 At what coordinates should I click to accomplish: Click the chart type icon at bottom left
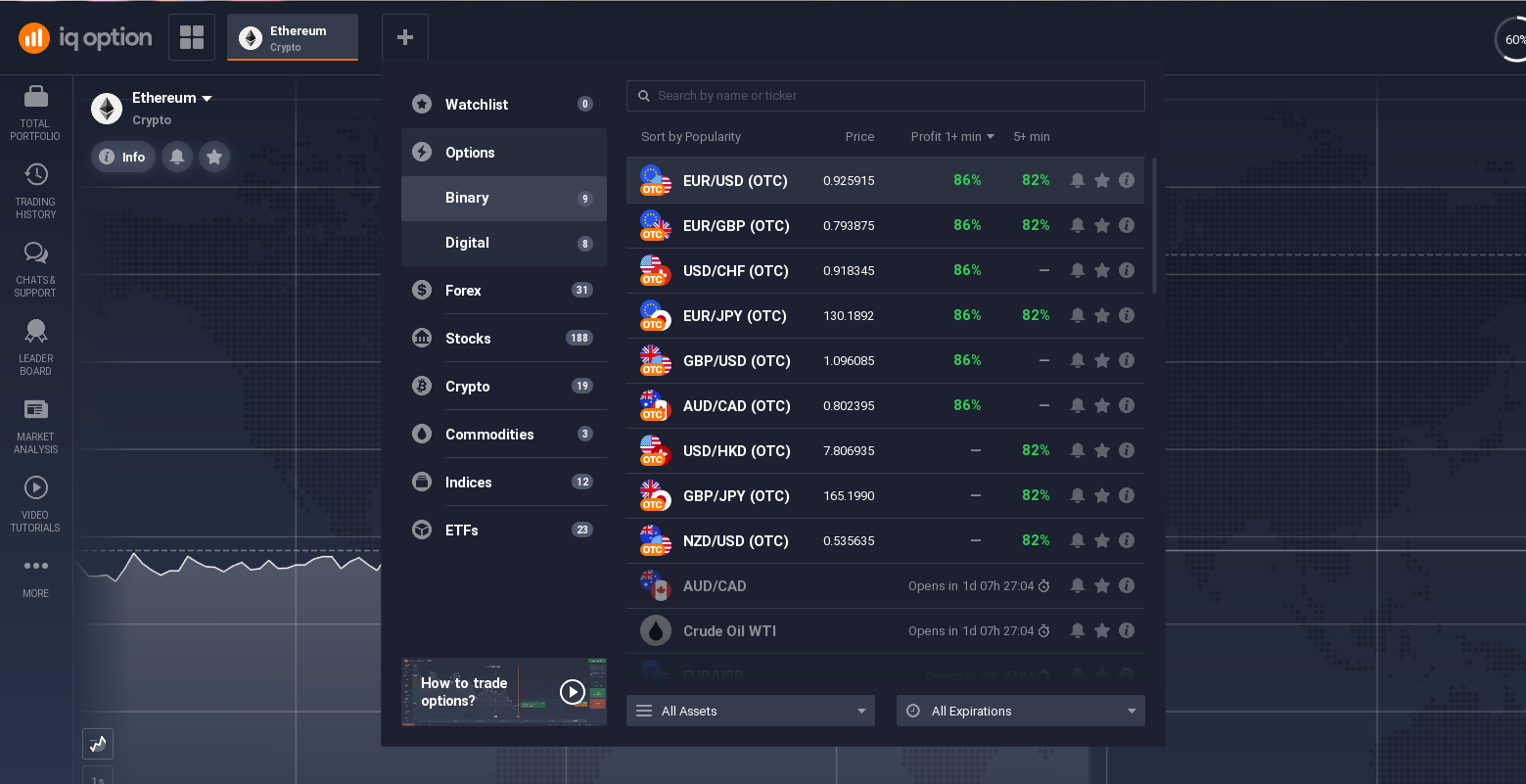click(x=98, y=744)
